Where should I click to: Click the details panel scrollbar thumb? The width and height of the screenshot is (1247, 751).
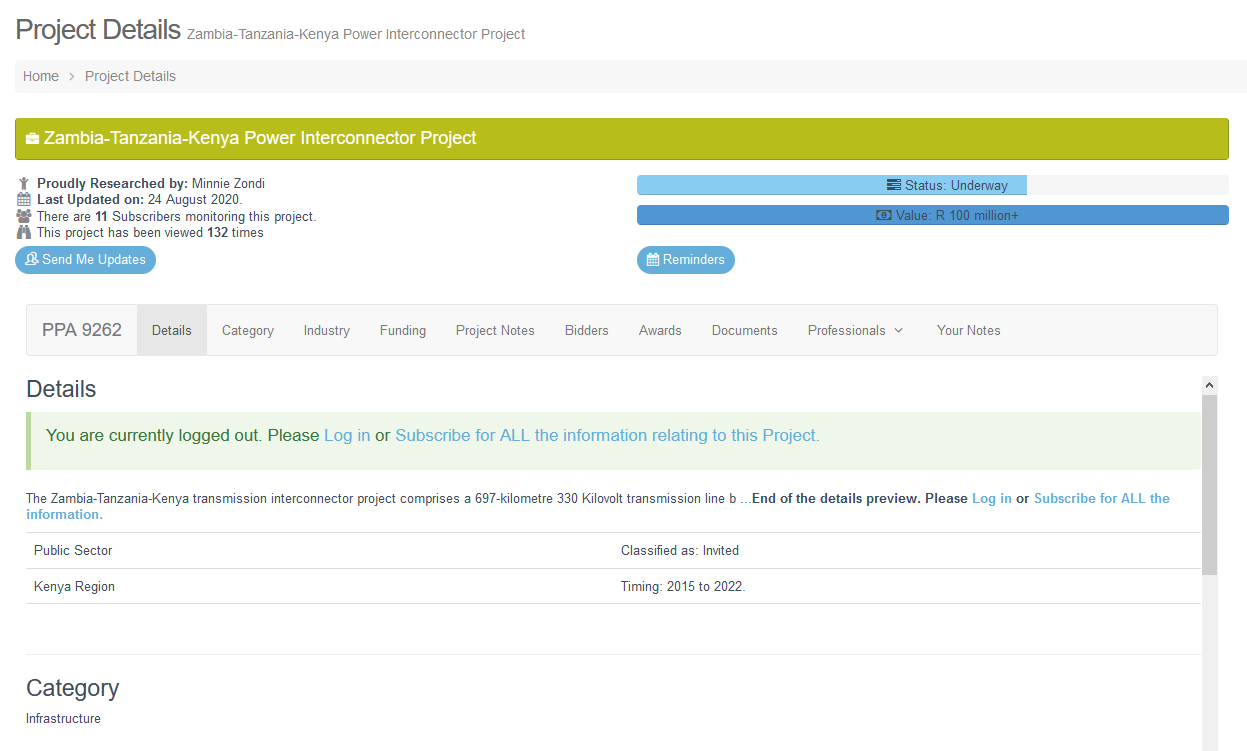click(1210, 485)
